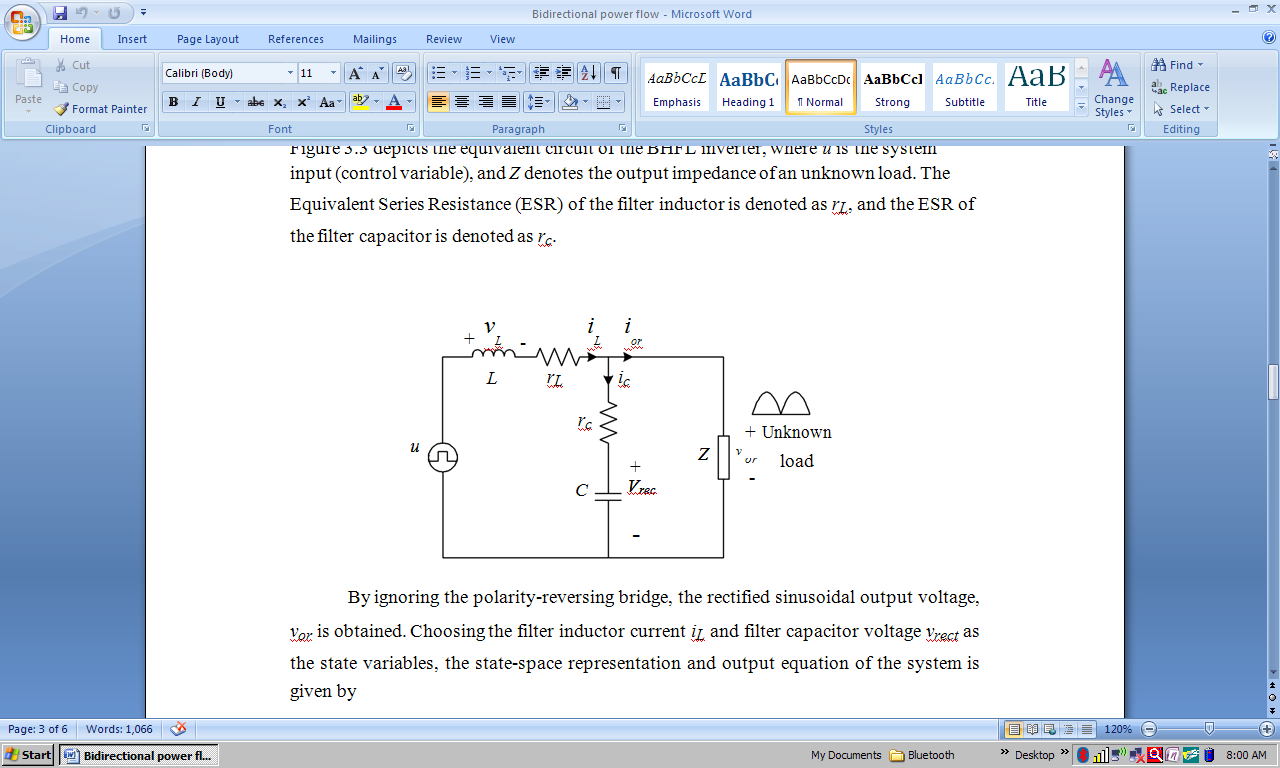Viewport: 1280px width, 768px height.
Task: Expand the Find dropdown arrow
Action: click(1200, 66)
